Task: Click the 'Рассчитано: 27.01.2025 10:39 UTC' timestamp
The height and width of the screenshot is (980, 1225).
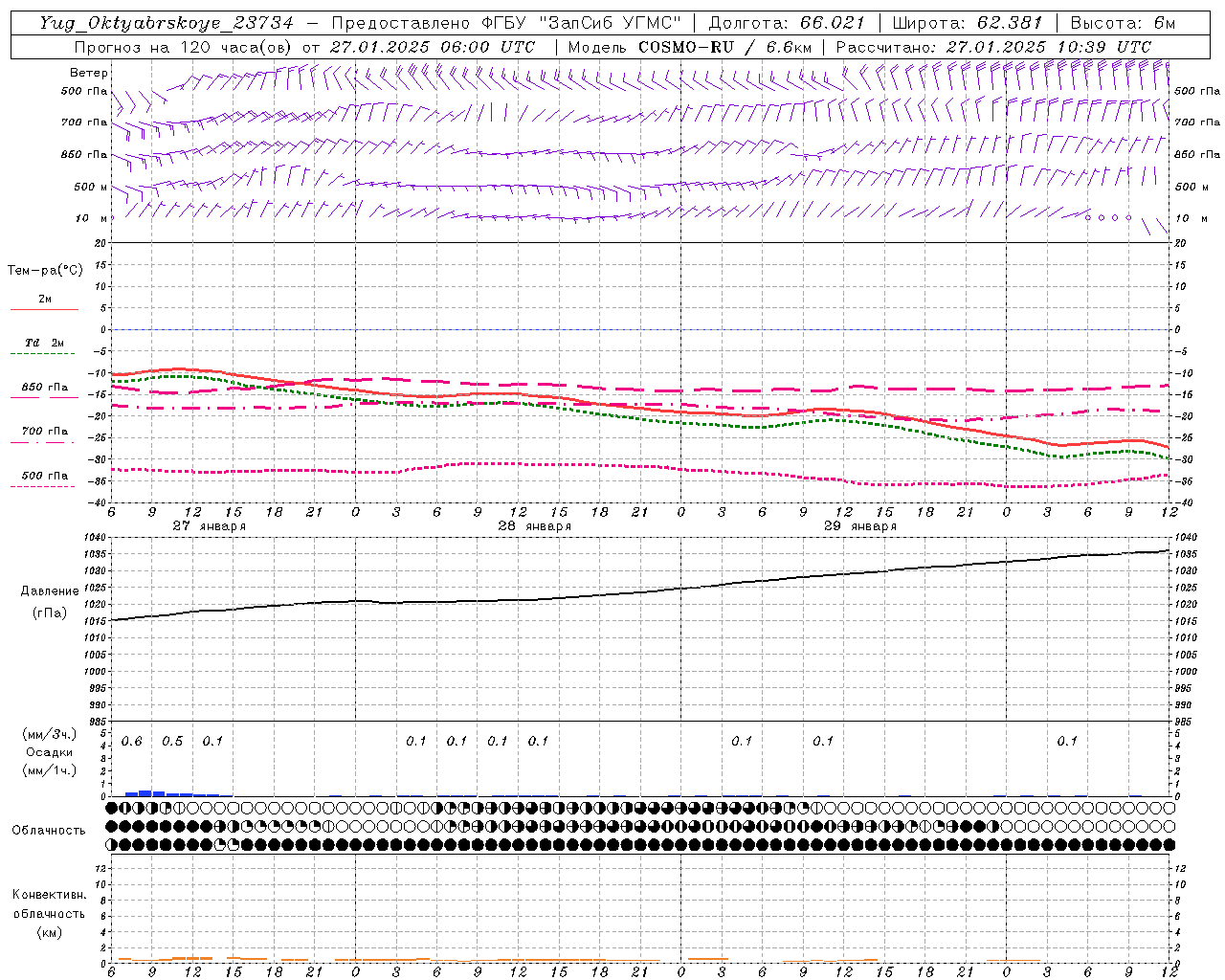Action: coord(993,47)
